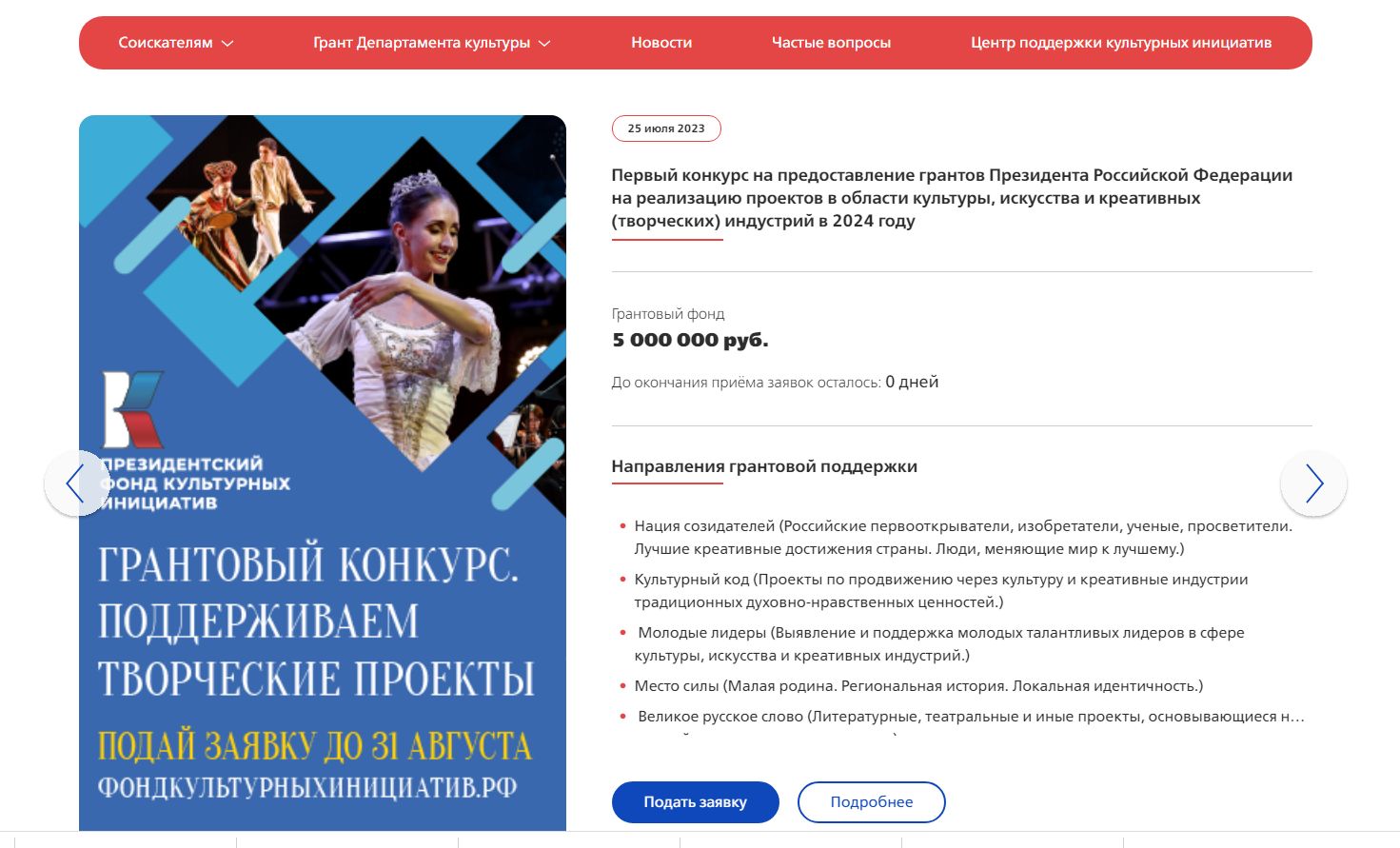Screen dimensions: 1400x848
Task: Click the Направления грантовой поддержки heading
Action: [x=764, y=466]
